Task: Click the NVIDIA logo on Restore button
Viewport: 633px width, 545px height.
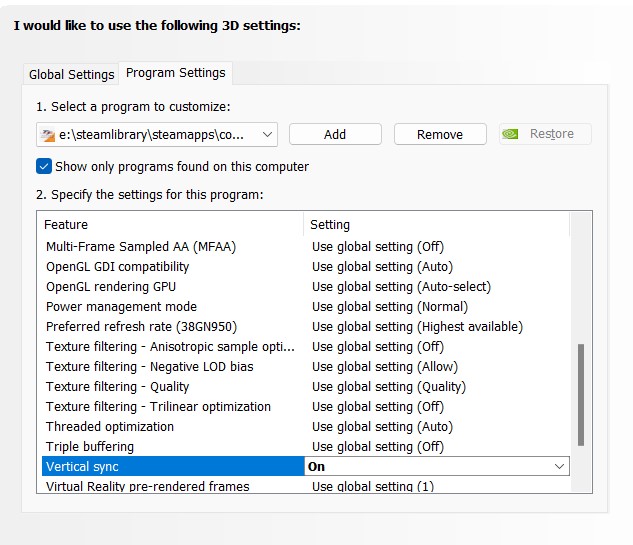Action: point(511,134)
